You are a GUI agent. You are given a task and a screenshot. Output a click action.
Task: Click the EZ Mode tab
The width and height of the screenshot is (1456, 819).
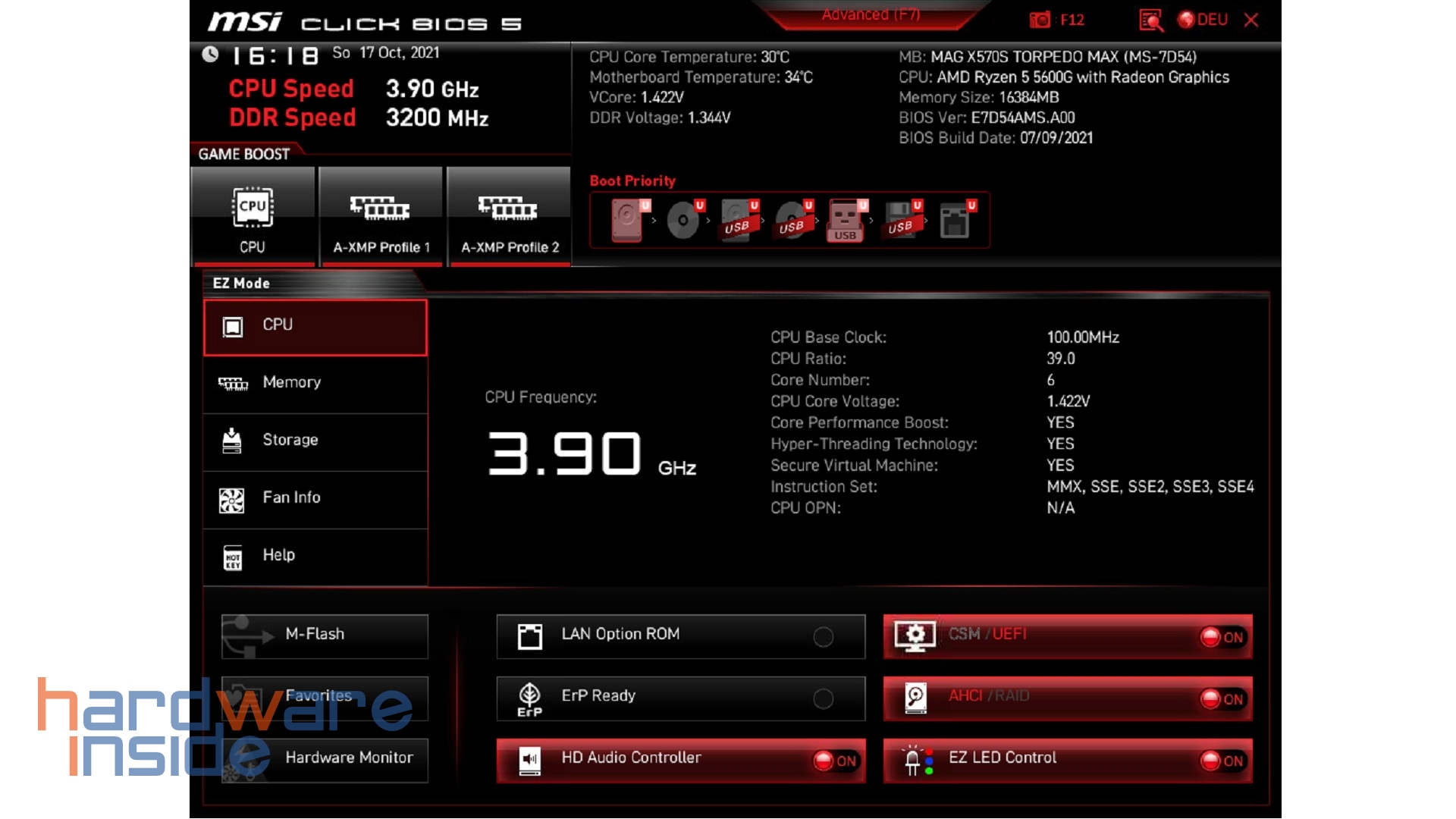coord(240,283)
